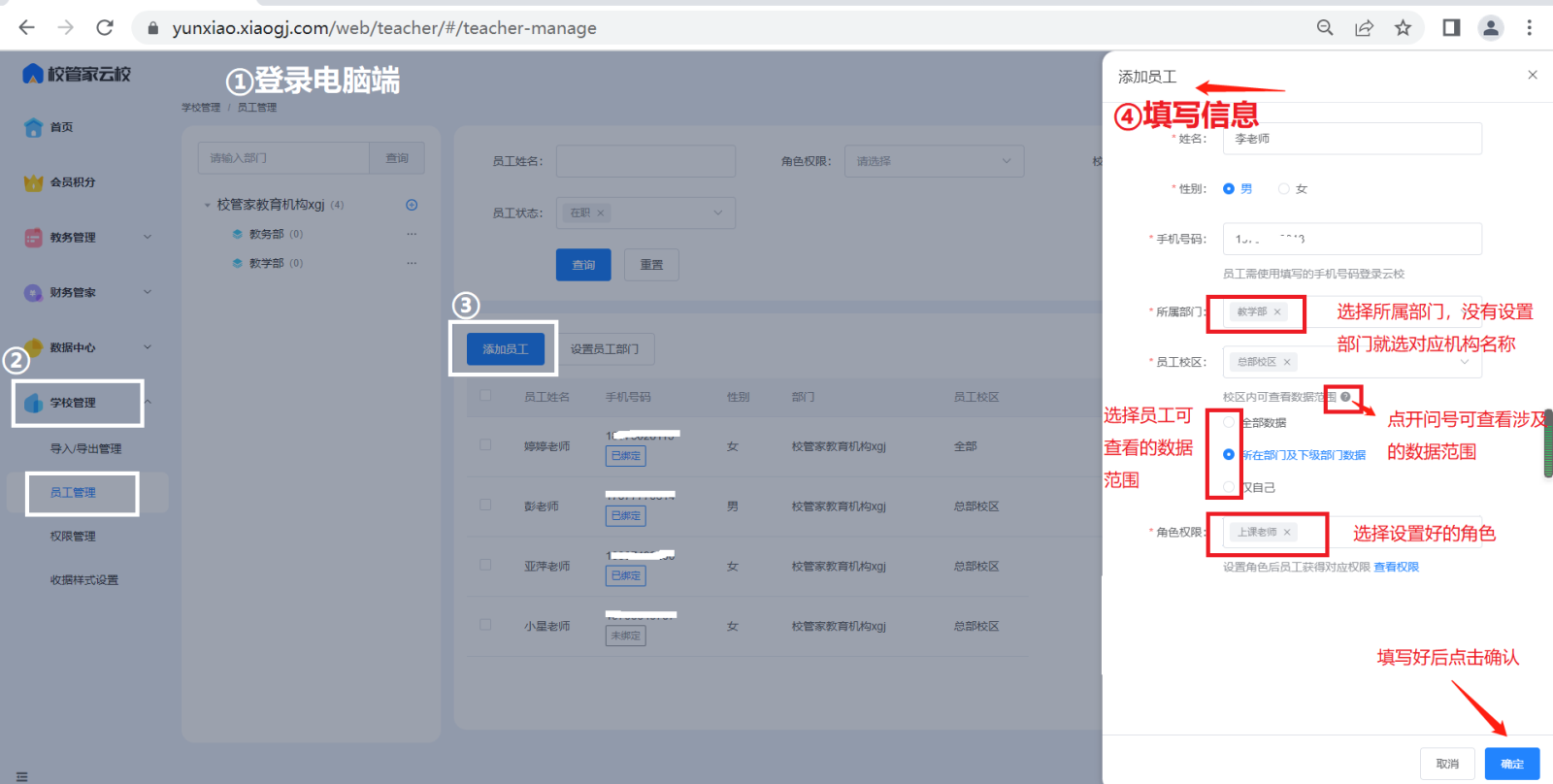Image resolution: width=1553 pixels, height=784 pixels.
Task: Expand the 数据中心 sidebar menu
Action: (x=148, y=347)
